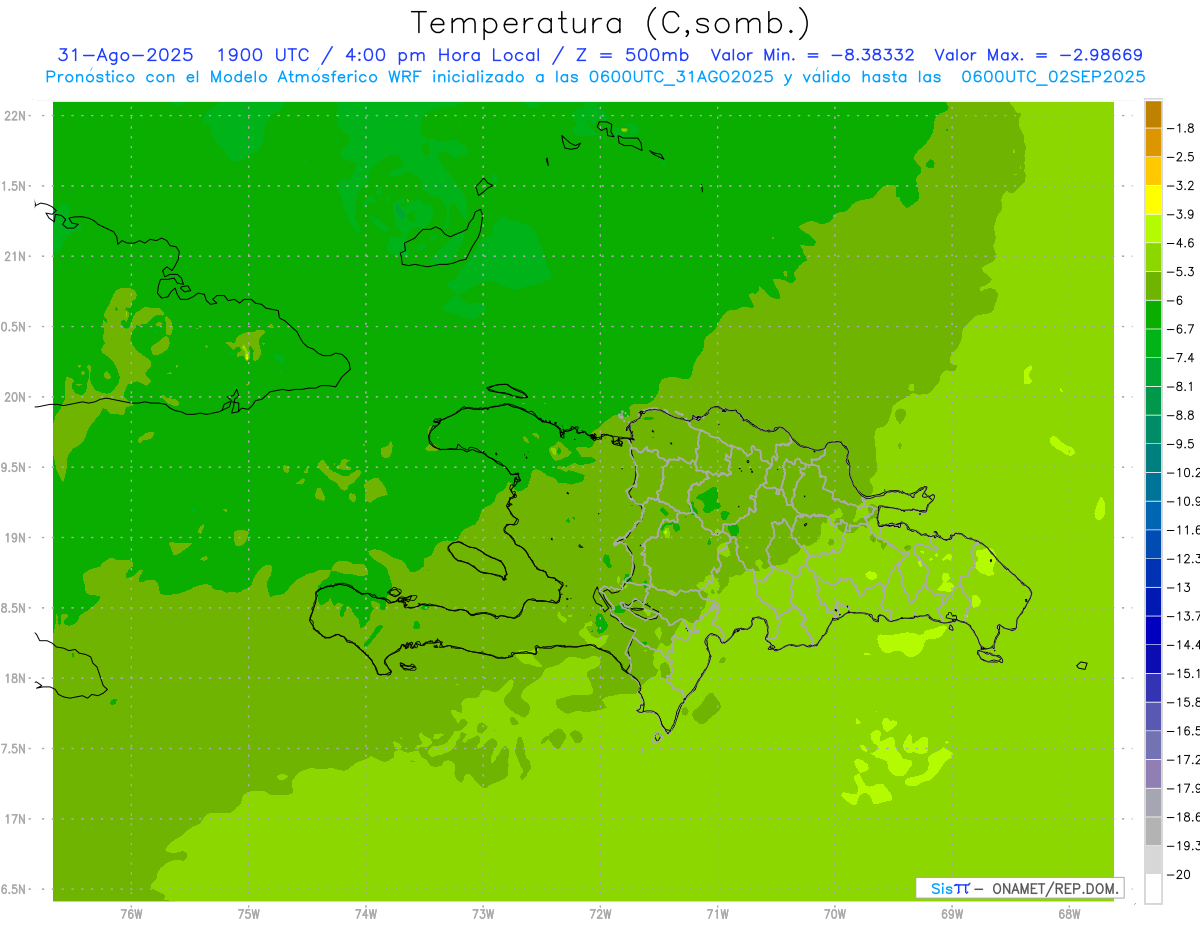
Task: Click the '0600UTC_31AGO2025' initialization time text
Action: [683, 77]
